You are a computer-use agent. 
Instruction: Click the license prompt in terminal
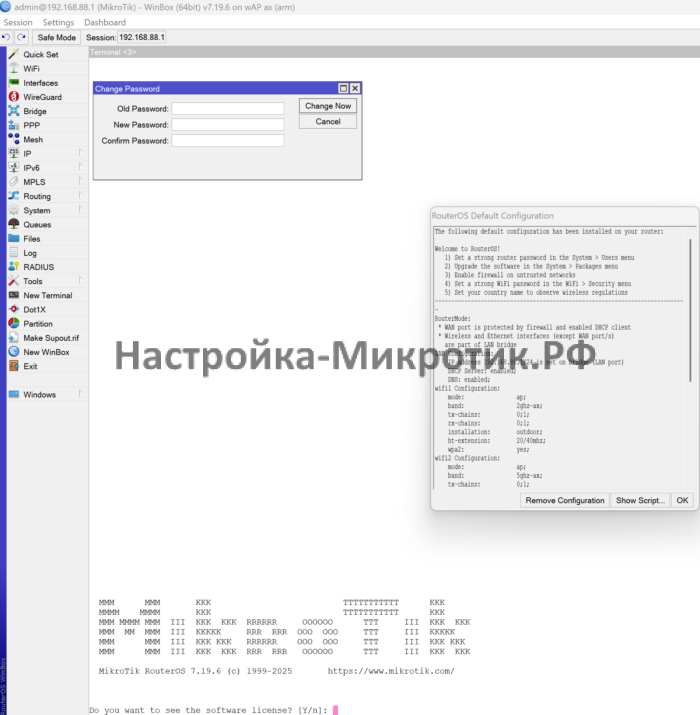tap(208, 710)
